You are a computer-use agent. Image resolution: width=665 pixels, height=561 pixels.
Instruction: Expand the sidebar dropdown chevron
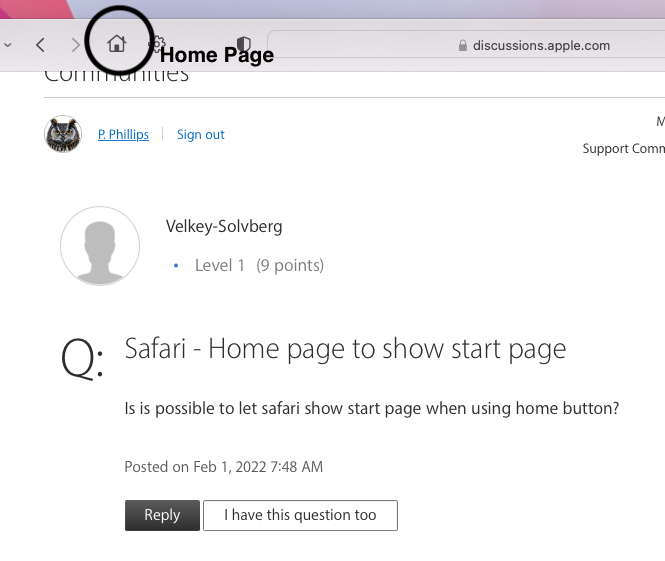(8, 45)
